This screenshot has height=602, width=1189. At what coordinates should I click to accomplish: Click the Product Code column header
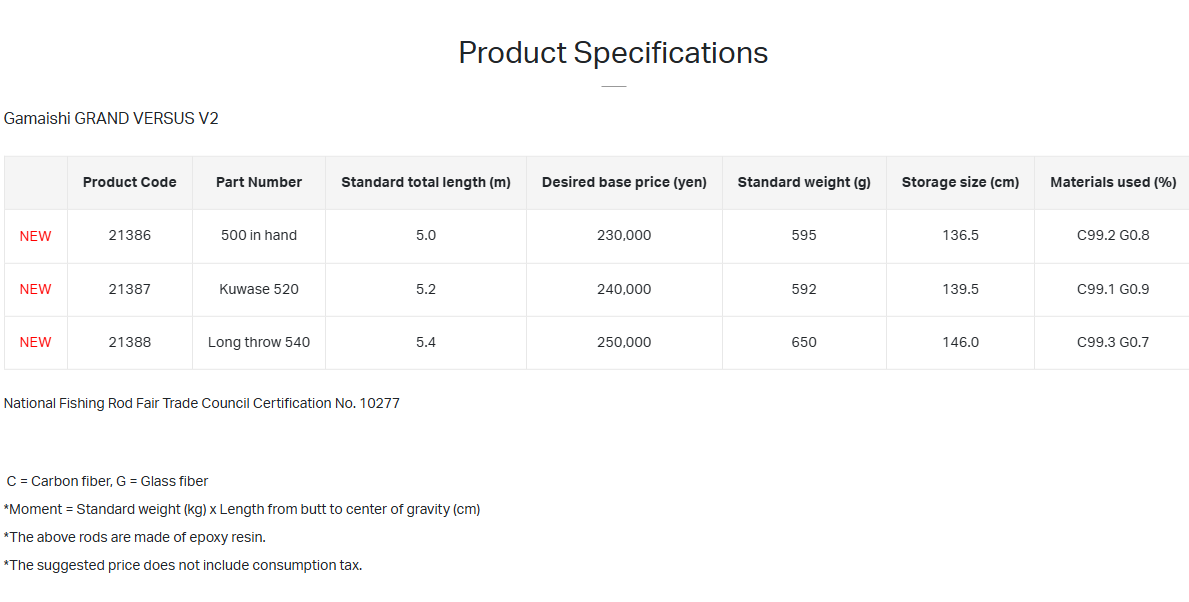[x=130, y=182]
